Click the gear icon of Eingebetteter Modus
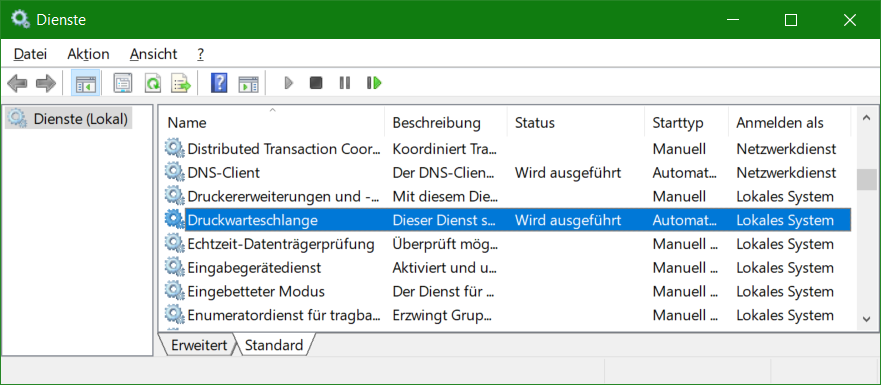 (x=175, y=291)
